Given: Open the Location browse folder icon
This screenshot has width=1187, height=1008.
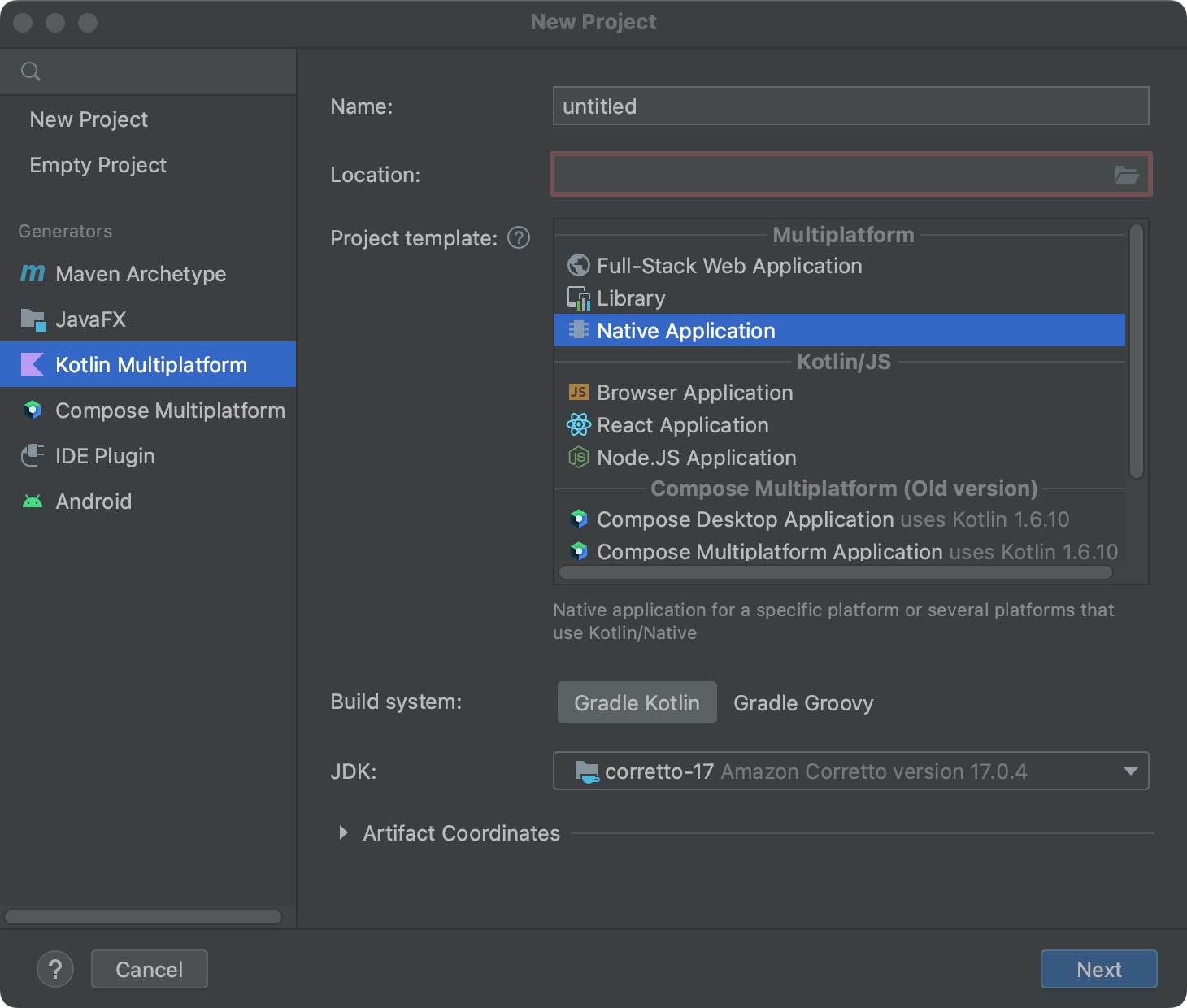Looking at the screenshot, I should point(1127,175).
